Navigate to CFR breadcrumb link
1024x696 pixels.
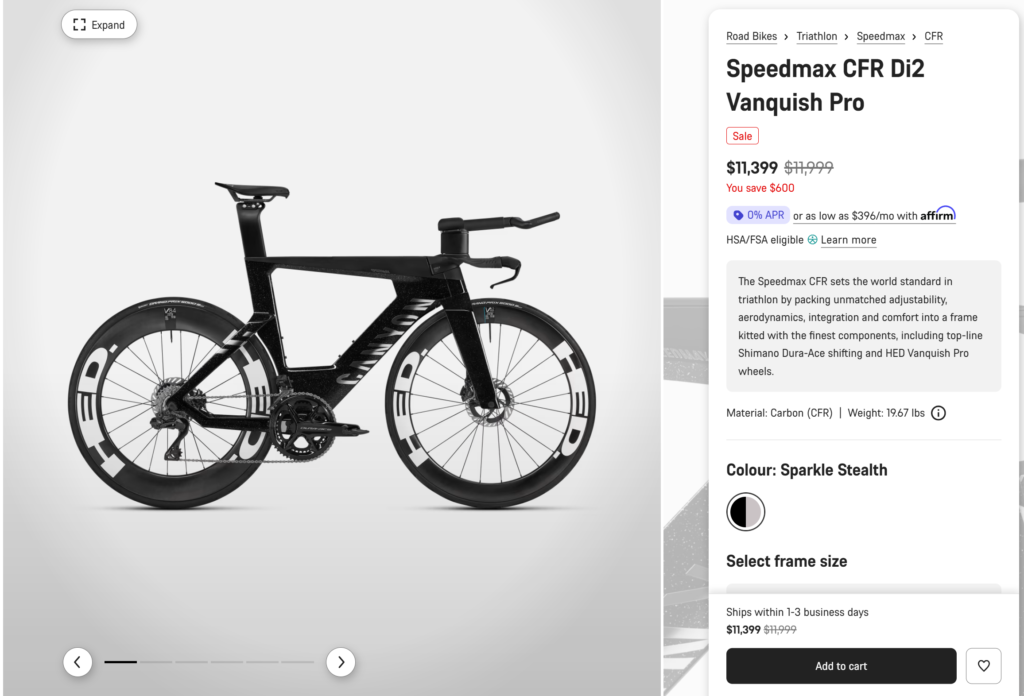click(933, 37)
